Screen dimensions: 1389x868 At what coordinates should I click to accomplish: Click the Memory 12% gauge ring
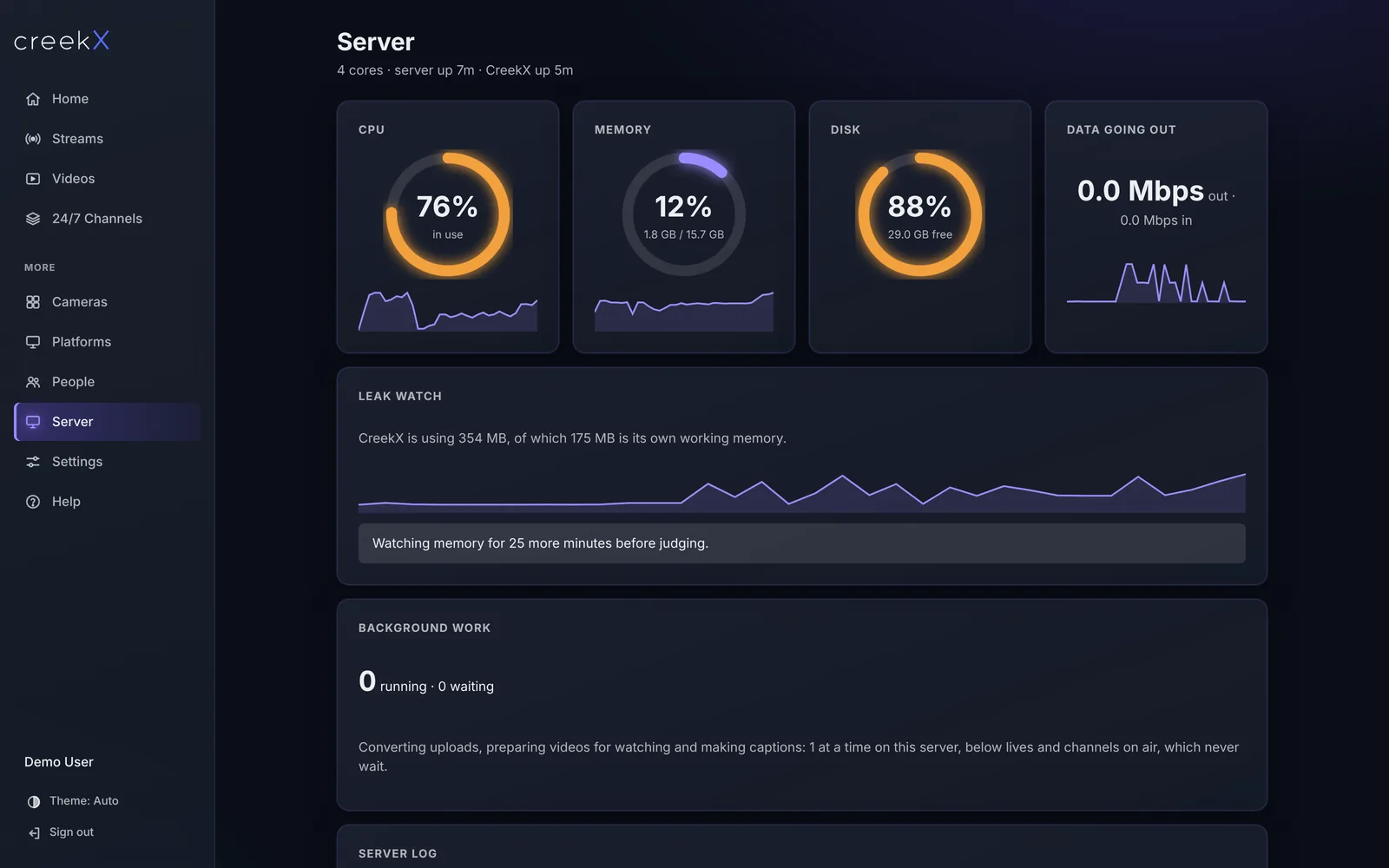684,215
